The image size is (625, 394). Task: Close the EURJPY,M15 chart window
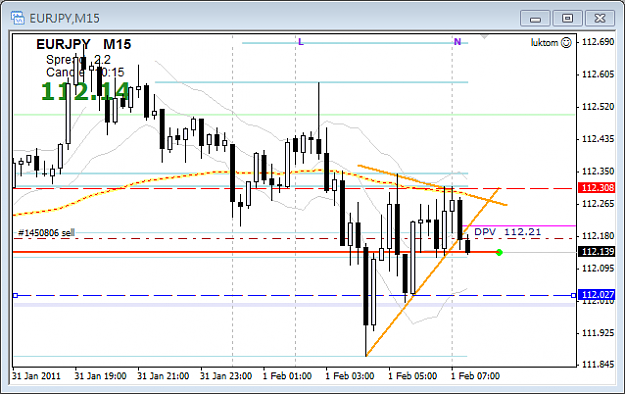click(599, 18)
